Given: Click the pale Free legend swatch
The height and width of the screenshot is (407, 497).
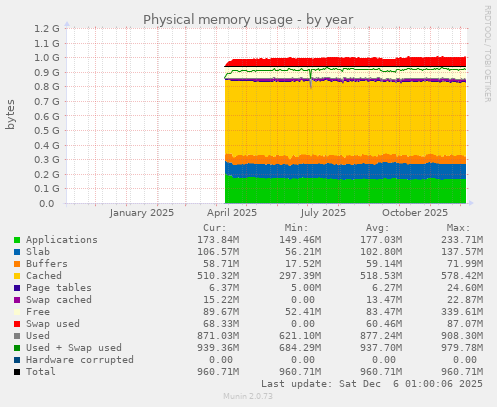Looking at the screenshot, I should (x=17, y=312).
